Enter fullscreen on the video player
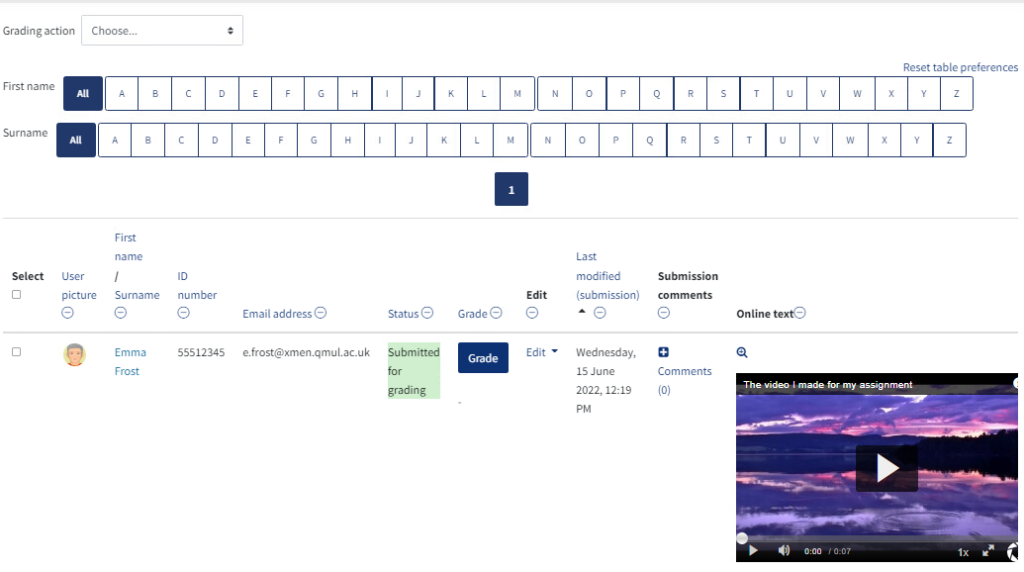 [x=988, y=550]
